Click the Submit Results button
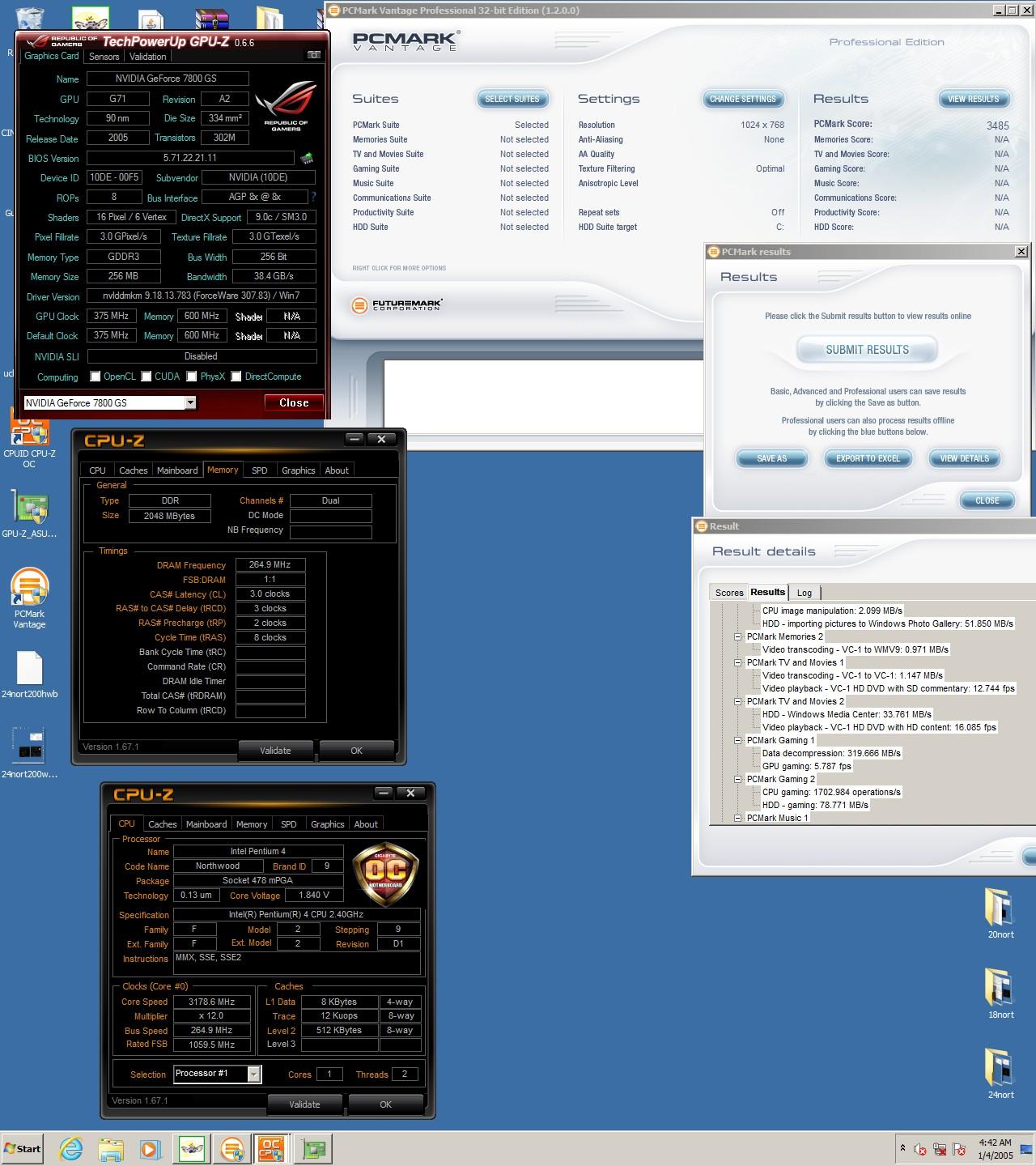Screen dimensions: 1036x1166 (868, 350)
